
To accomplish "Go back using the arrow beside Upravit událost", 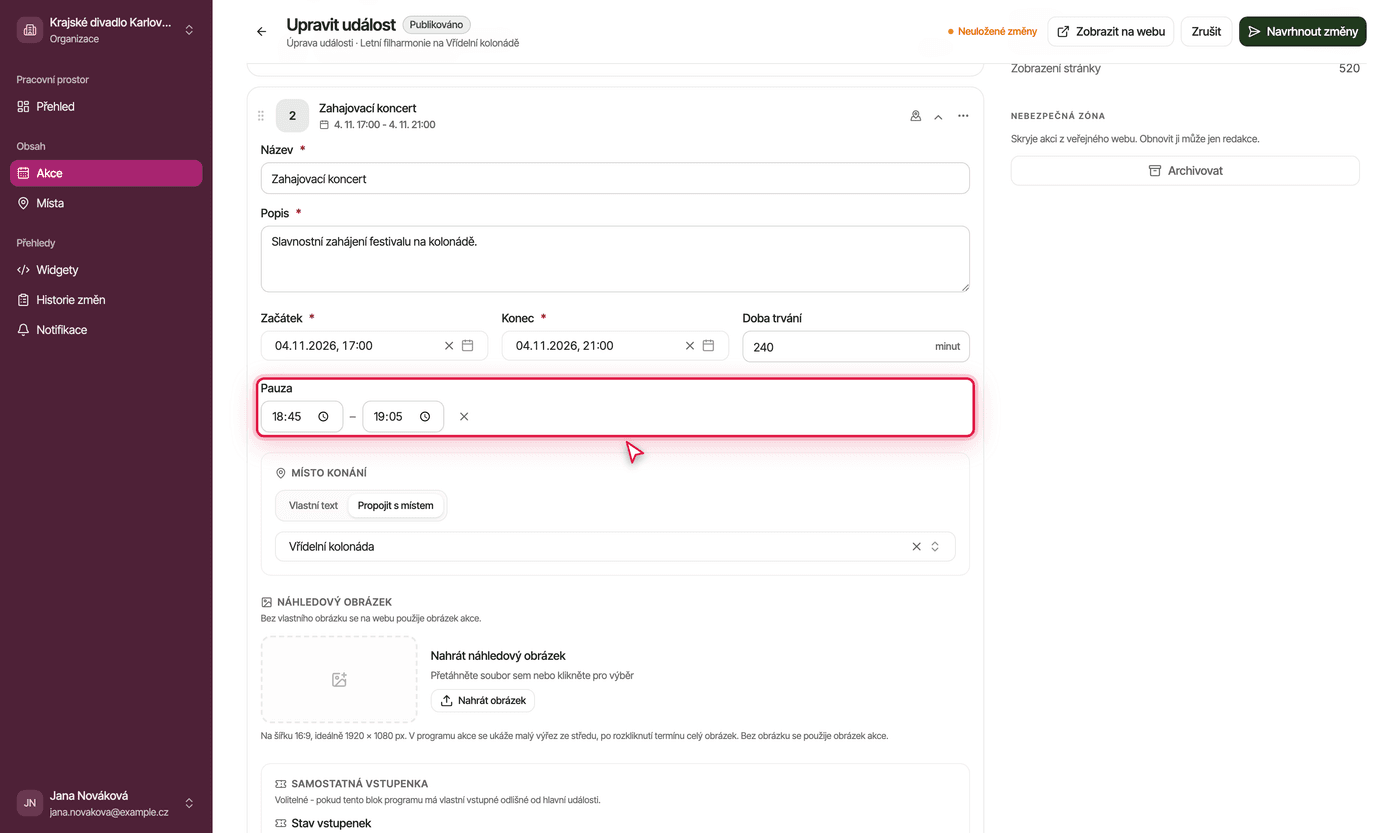I will click(262, 32).
